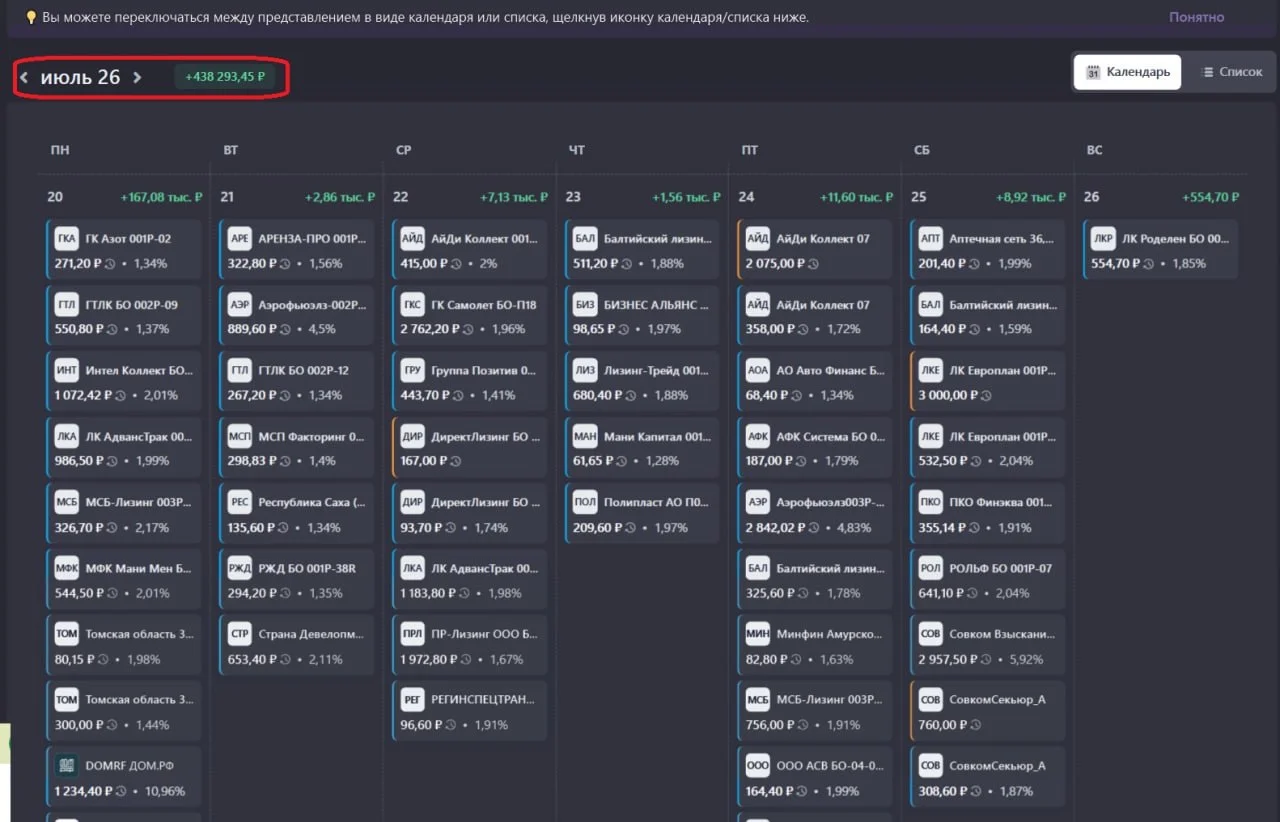Click the clock icon beside 2 075,00 ₽
Viewport: 1280px width, 822px height.
tap(813, 264)
